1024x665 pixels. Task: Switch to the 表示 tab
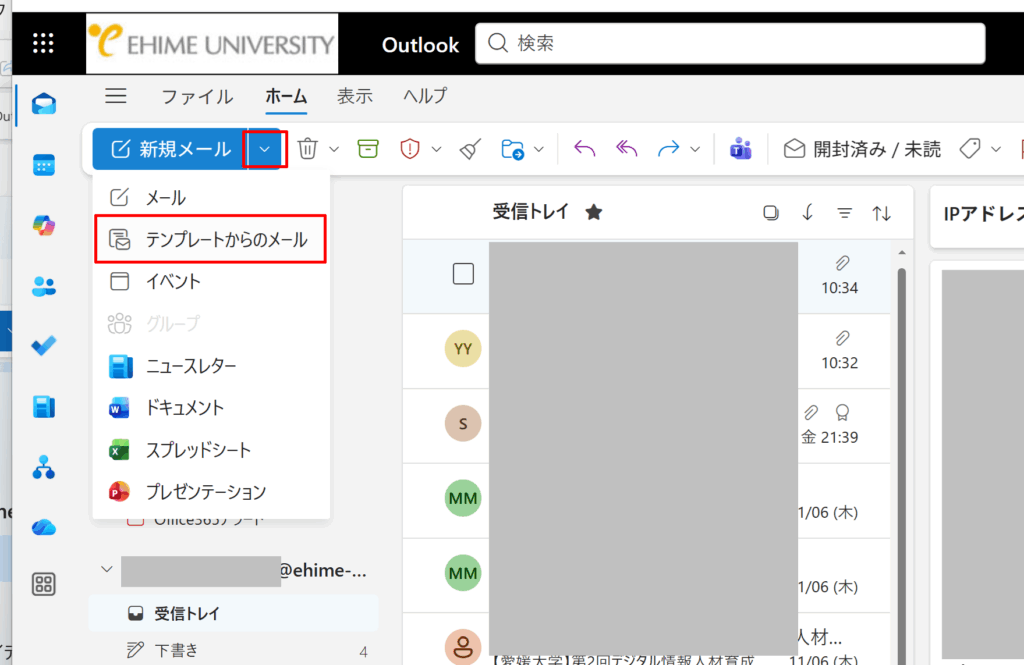tap(354, 96)
